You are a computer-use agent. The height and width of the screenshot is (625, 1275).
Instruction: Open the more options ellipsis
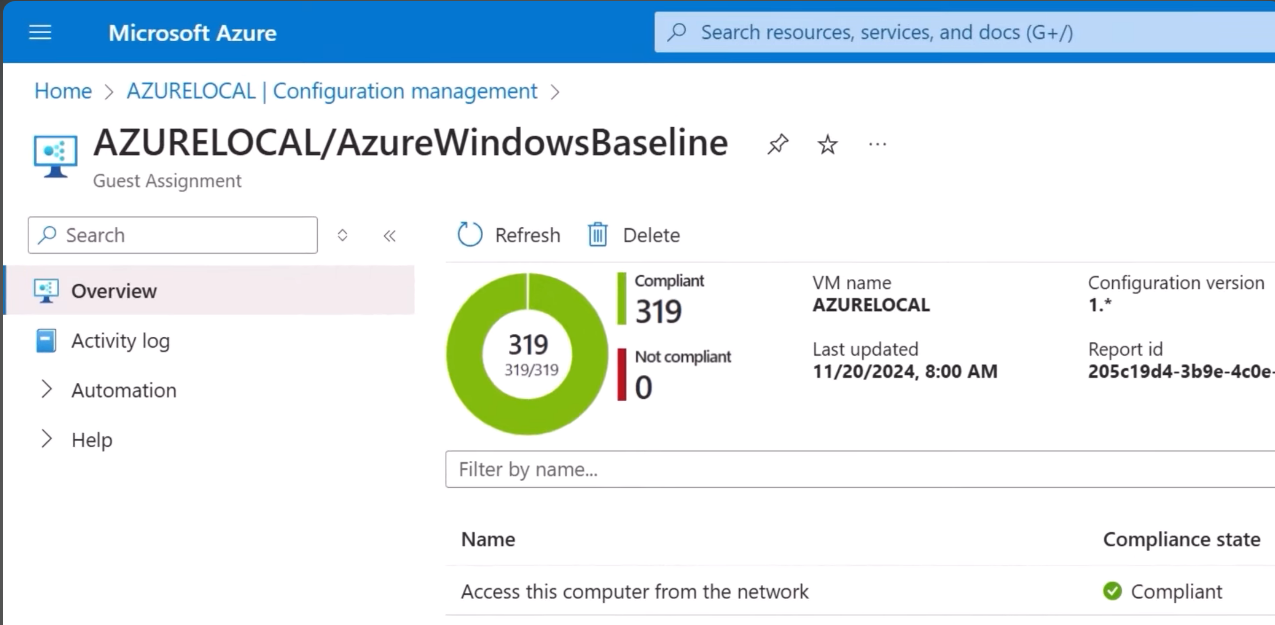point(877,145)
